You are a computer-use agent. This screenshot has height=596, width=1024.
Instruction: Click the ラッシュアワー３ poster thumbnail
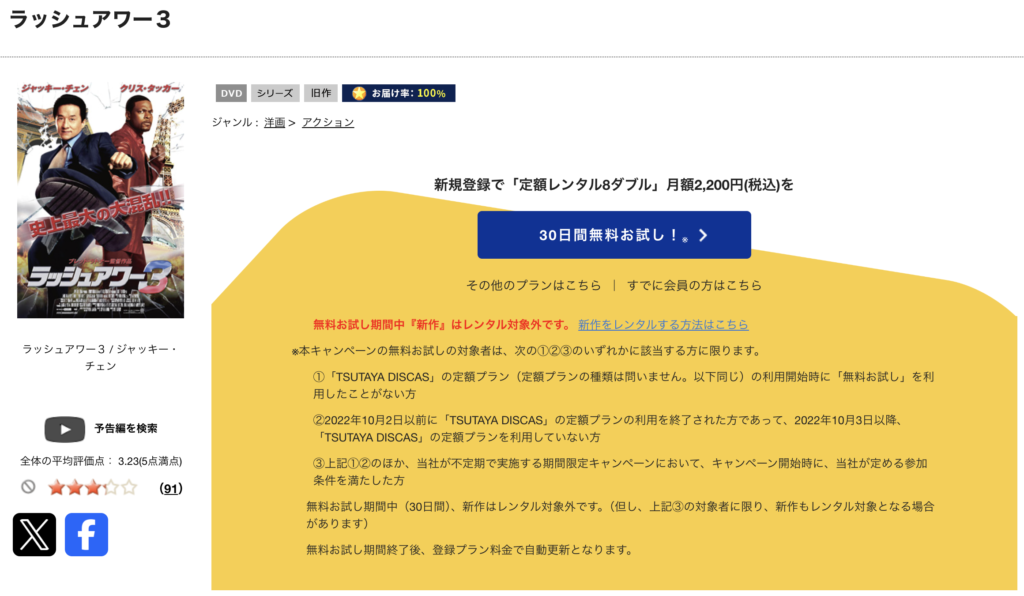coord(100,200)
